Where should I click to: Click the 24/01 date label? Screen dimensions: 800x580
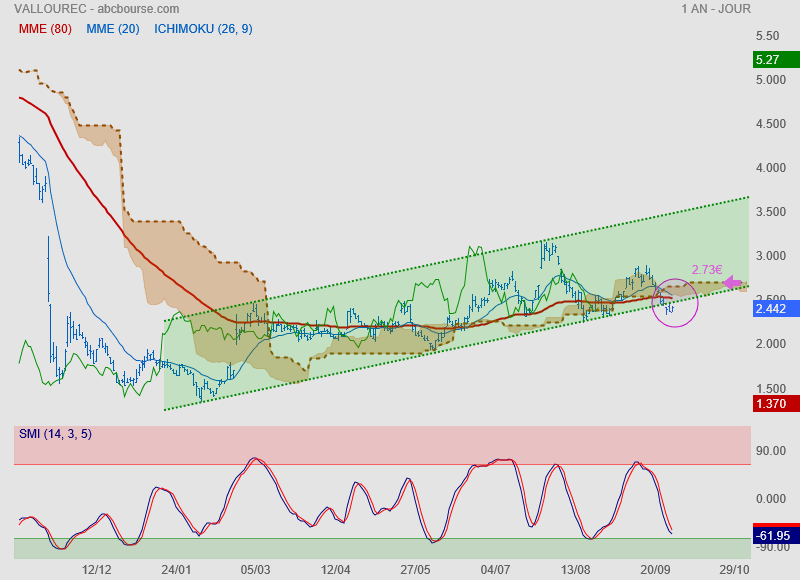pyautogui.click(x=176, y=570)
